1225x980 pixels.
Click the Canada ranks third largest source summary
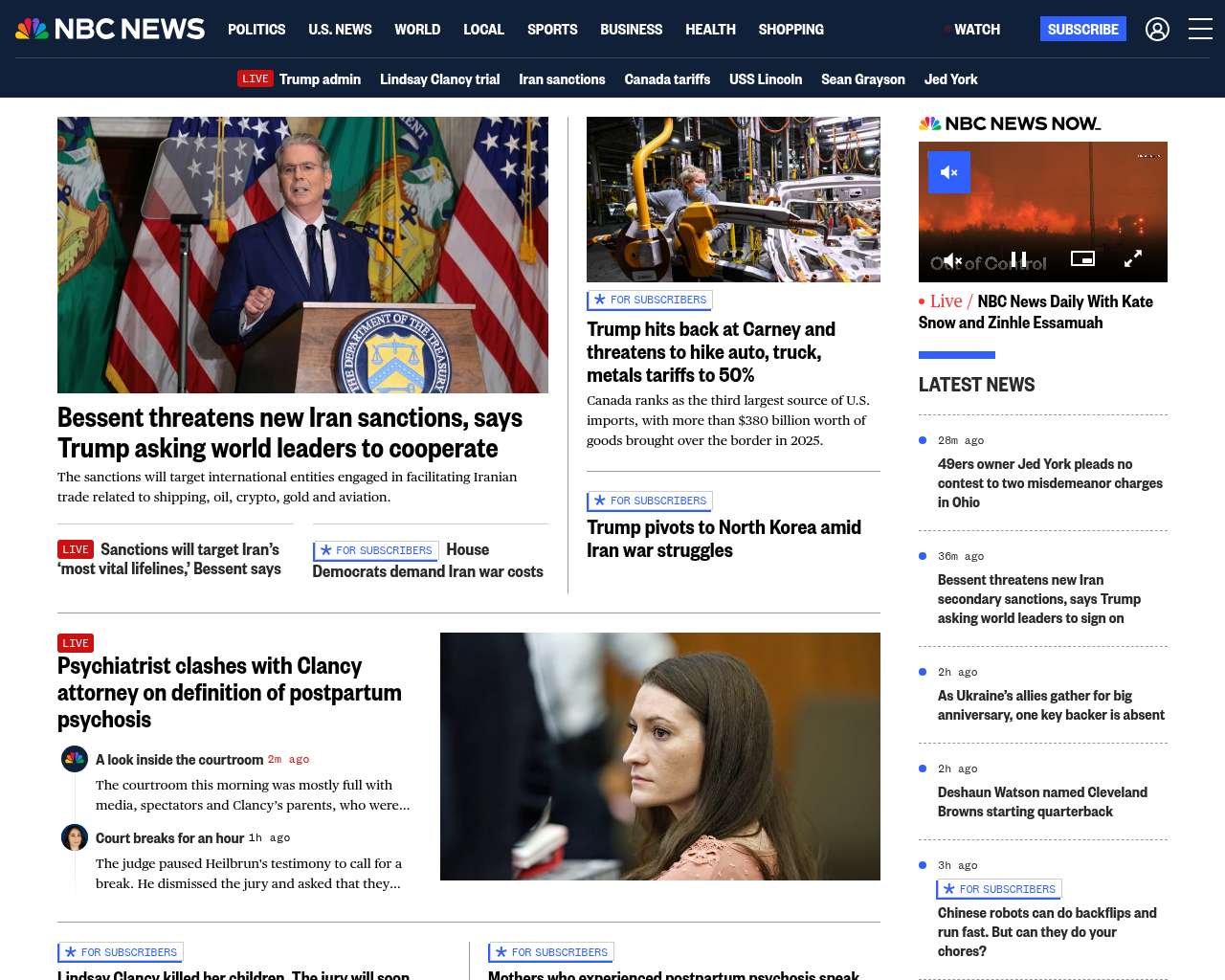(x=728, y=420)
